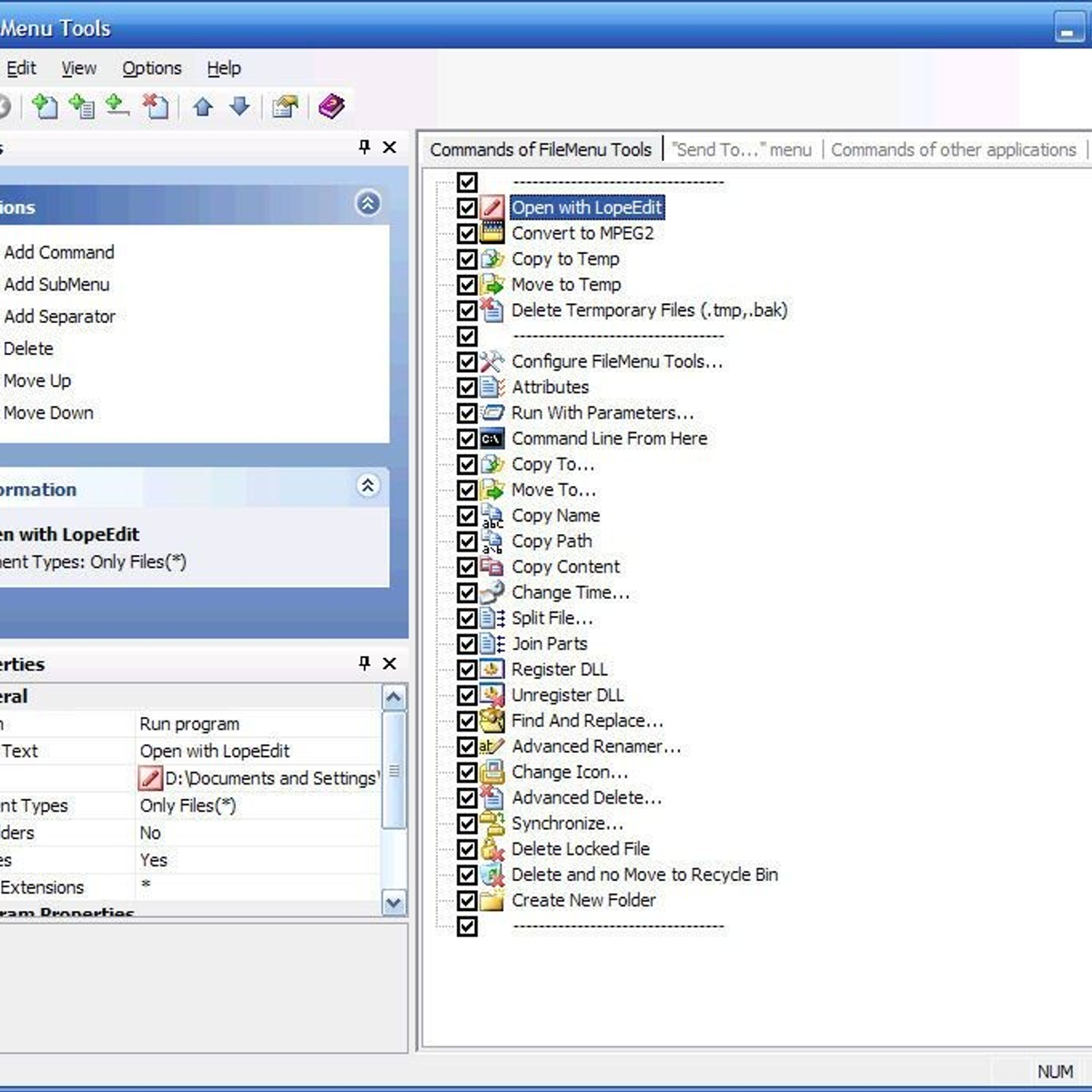Uncheck the Advanced Renamer command

468,746
